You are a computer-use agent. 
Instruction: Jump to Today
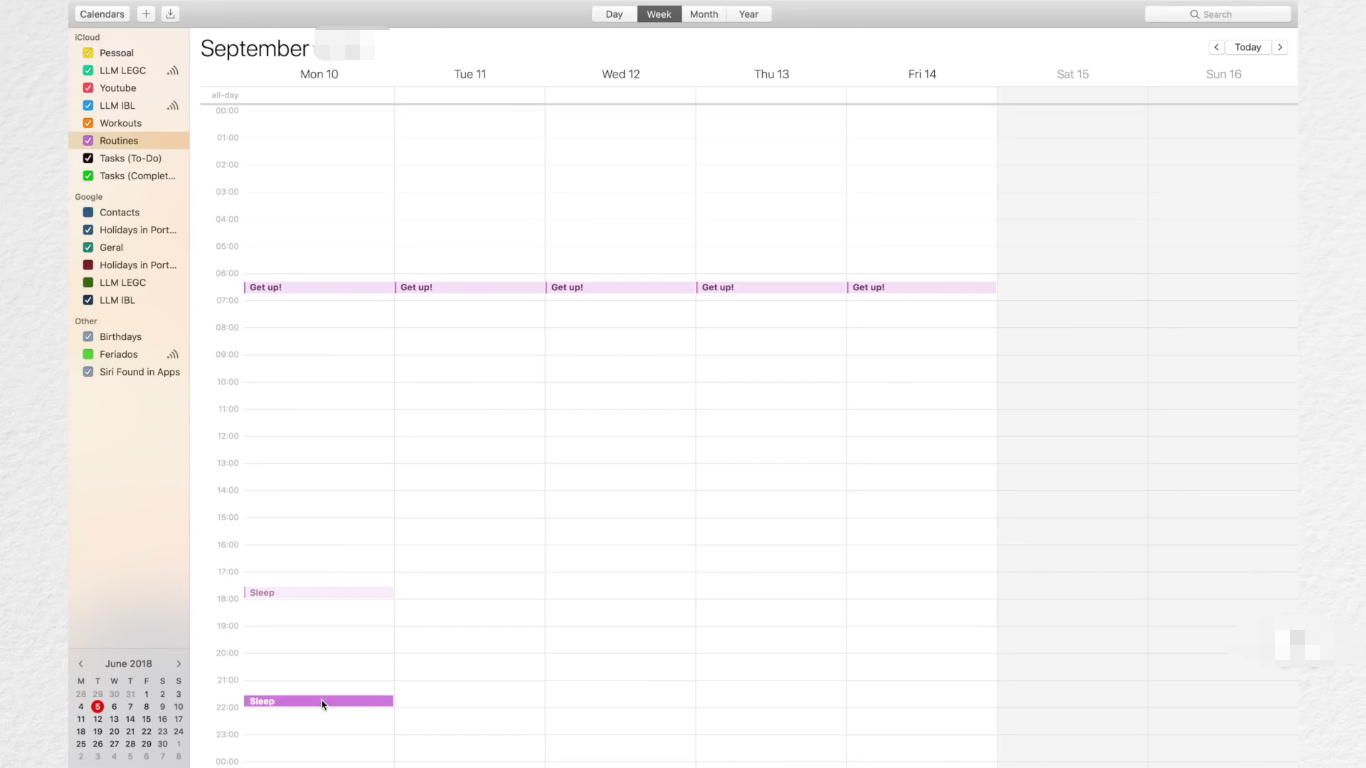pos(1248,47)
